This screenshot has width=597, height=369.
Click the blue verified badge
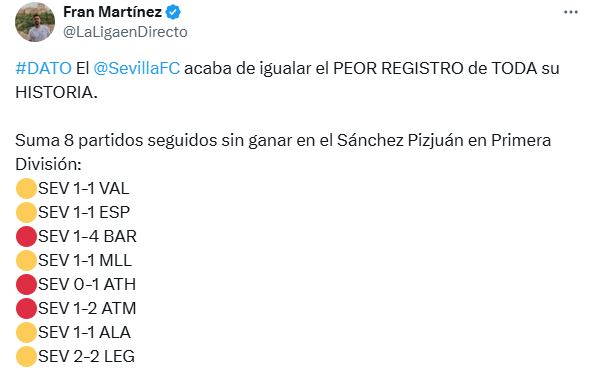pos(173,12)
